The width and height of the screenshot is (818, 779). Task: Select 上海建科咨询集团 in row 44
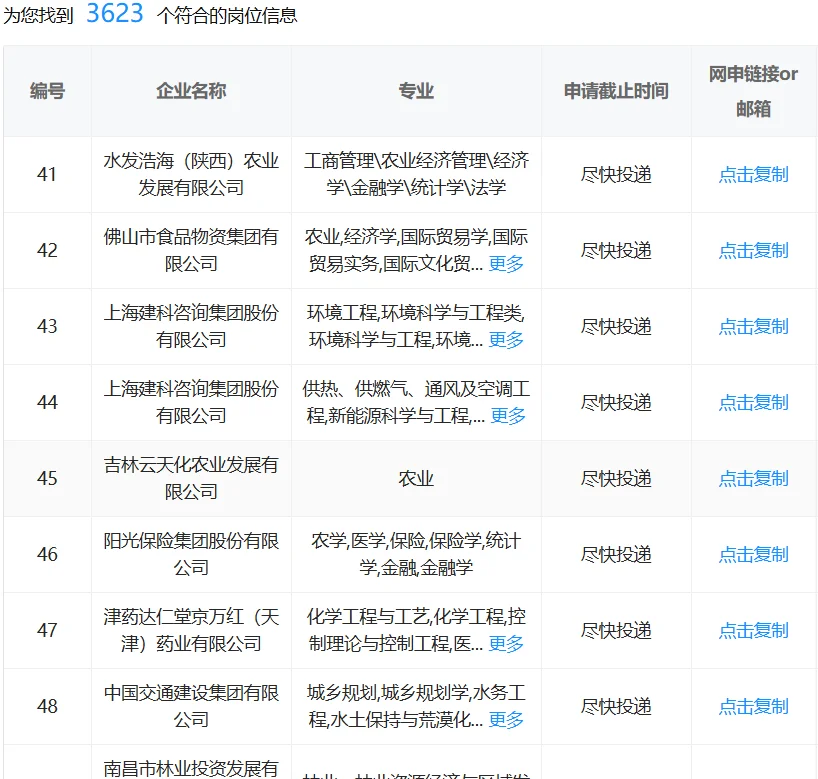191,402
